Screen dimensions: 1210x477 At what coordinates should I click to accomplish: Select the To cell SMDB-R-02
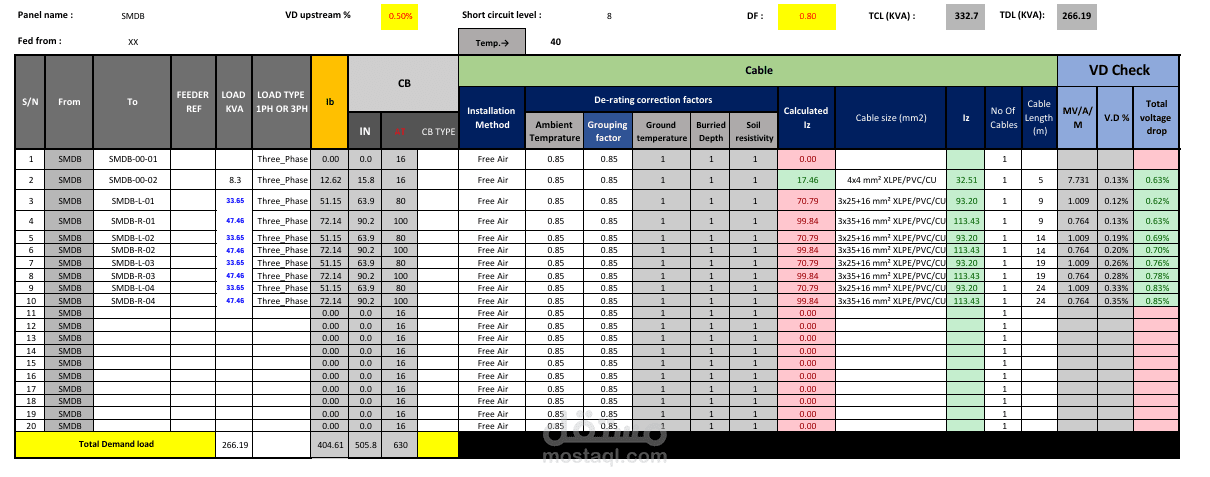click(x=132, y=250)
